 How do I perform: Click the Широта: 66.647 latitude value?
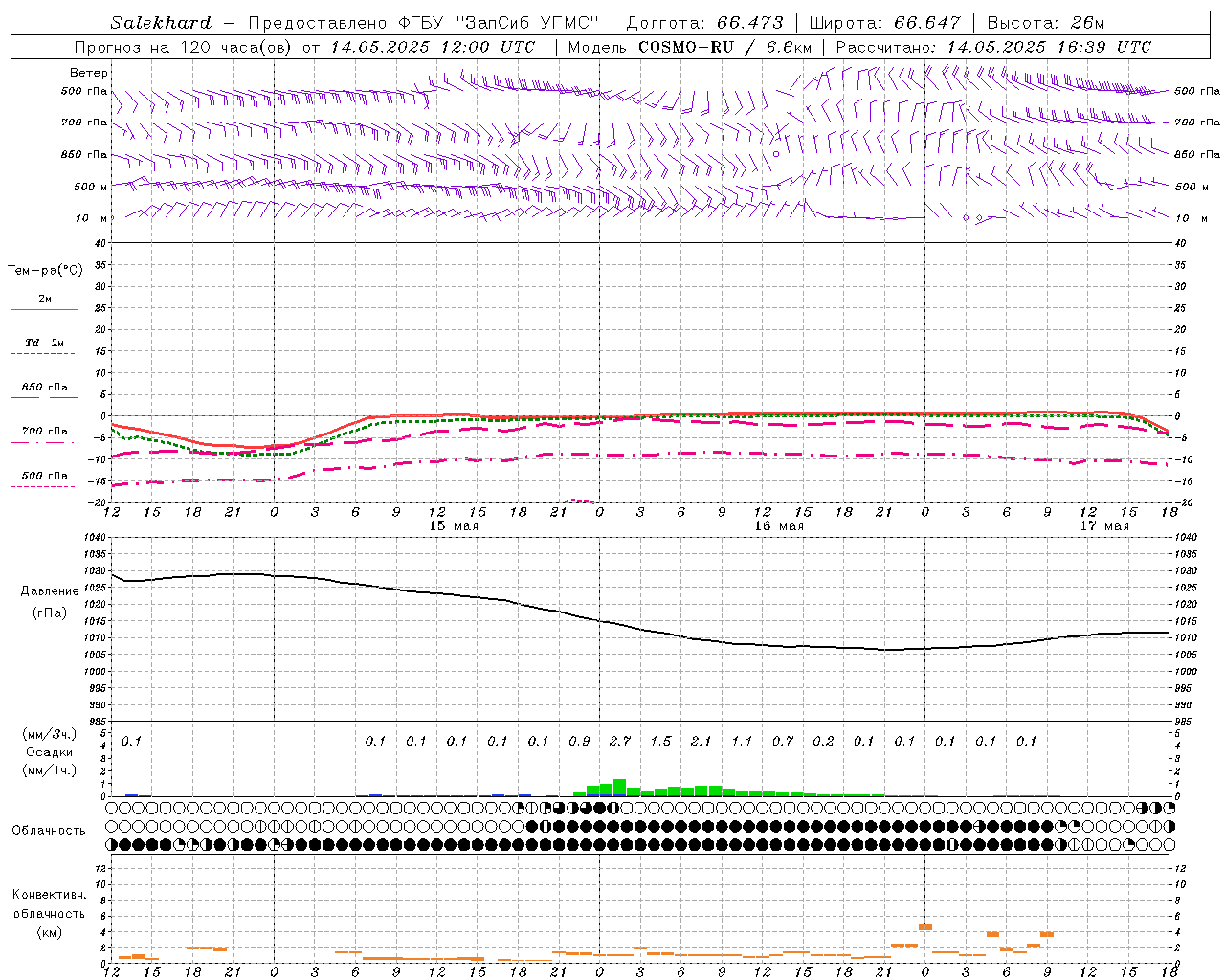[884, 23]
